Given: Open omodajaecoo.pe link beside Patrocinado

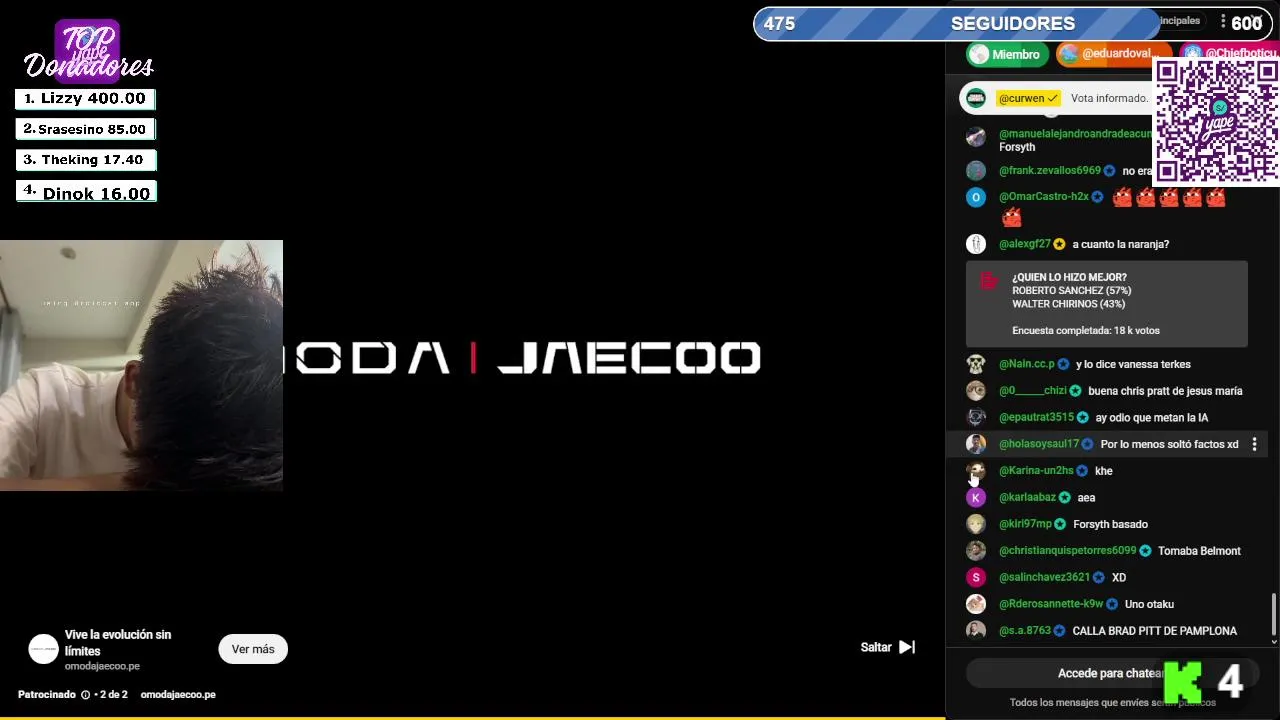Looking at the screenshot, I should click(x=178, y=694).
